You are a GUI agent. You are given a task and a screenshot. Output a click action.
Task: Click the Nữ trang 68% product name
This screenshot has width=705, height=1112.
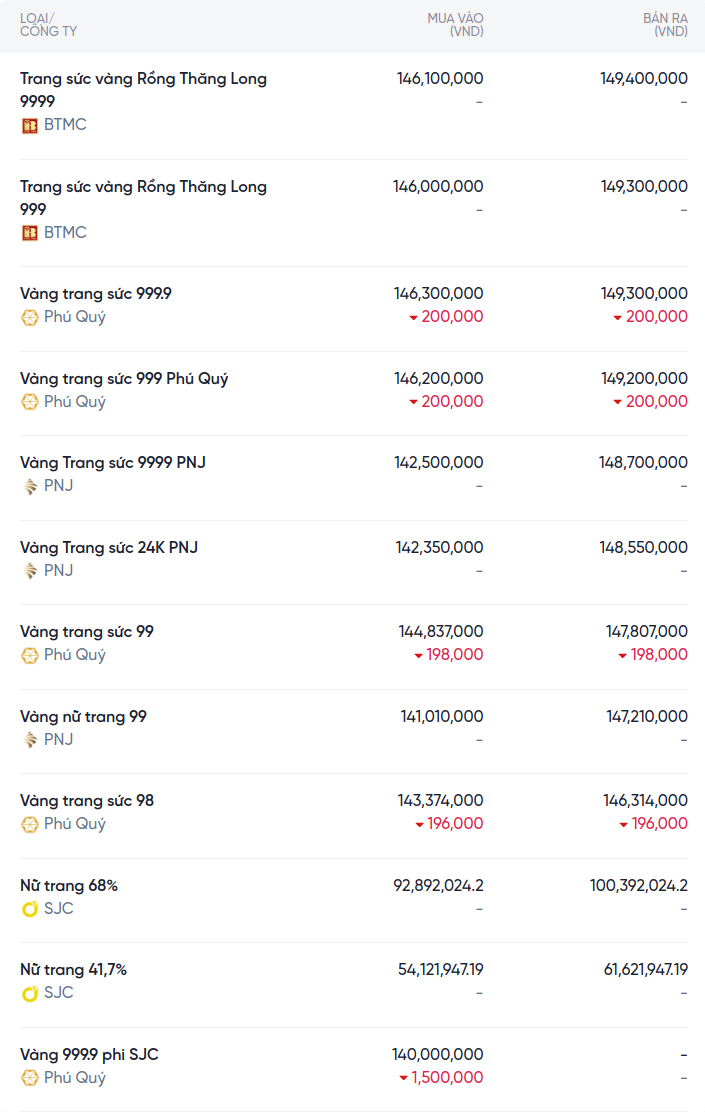69,886
